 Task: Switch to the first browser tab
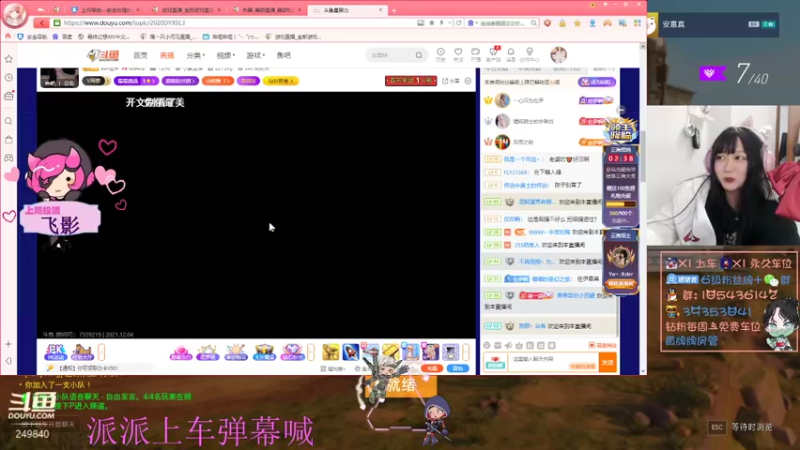pyautogui.click(x=106, y=10)
